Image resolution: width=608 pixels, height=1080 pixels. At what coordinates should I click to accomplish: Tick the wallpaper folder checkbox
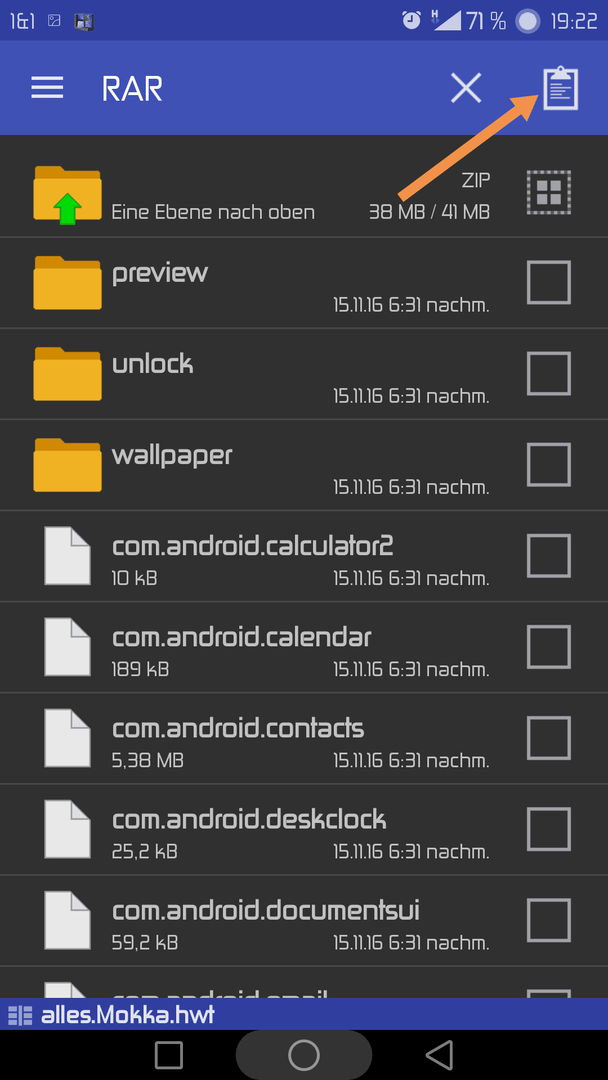(x=549, y=465)
